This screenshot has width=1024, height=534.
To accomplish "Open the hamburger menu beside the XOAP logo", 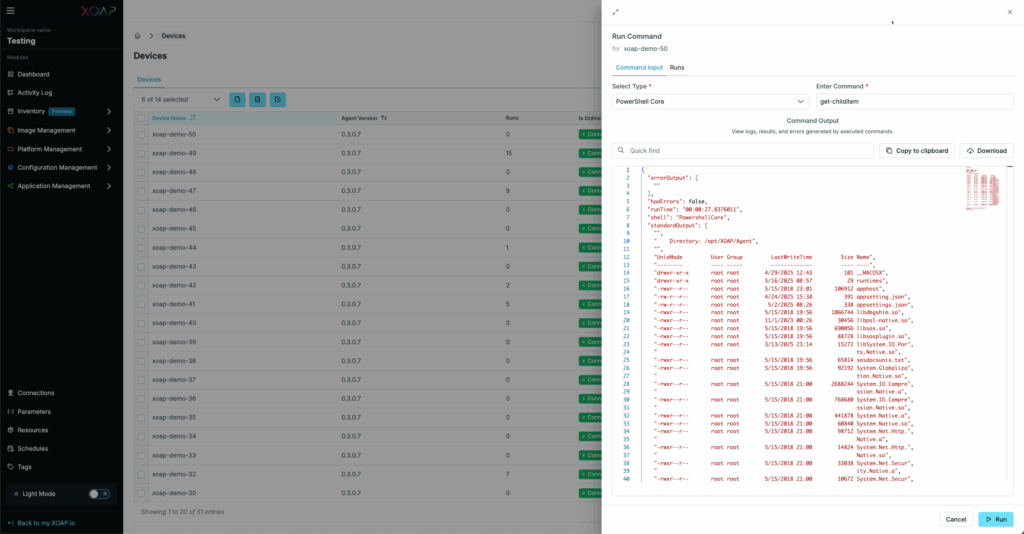I will (12, 13).
